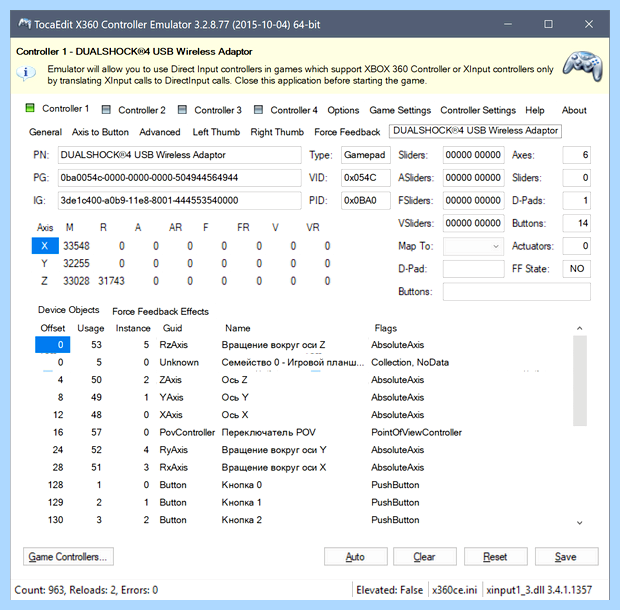
Task: Switch to the Controller 3 tab
Action: [217, 110]
